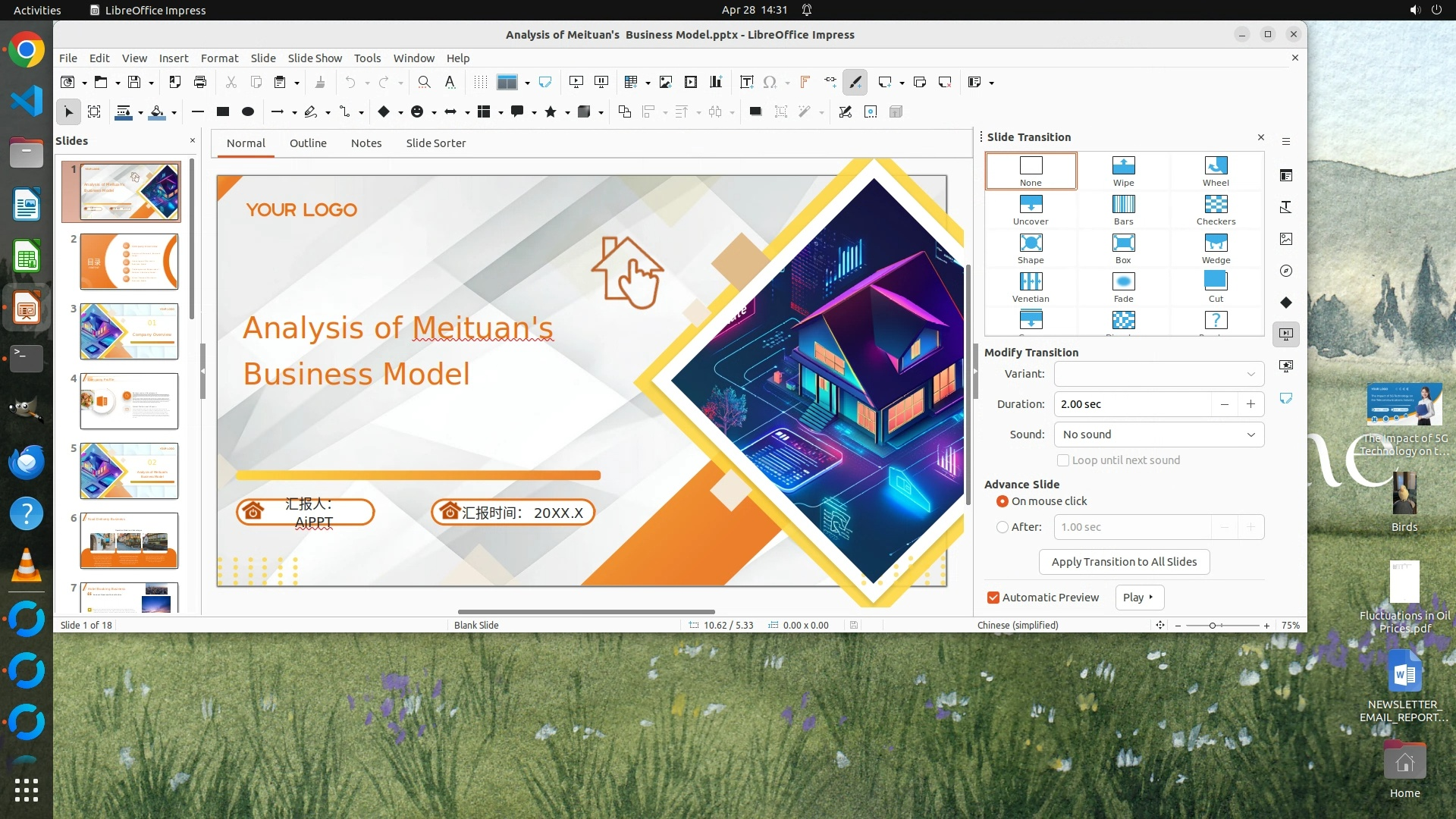The image size is (1456, 819).
Task: Click the Print toolbar icon
Action: coord(200,82)
